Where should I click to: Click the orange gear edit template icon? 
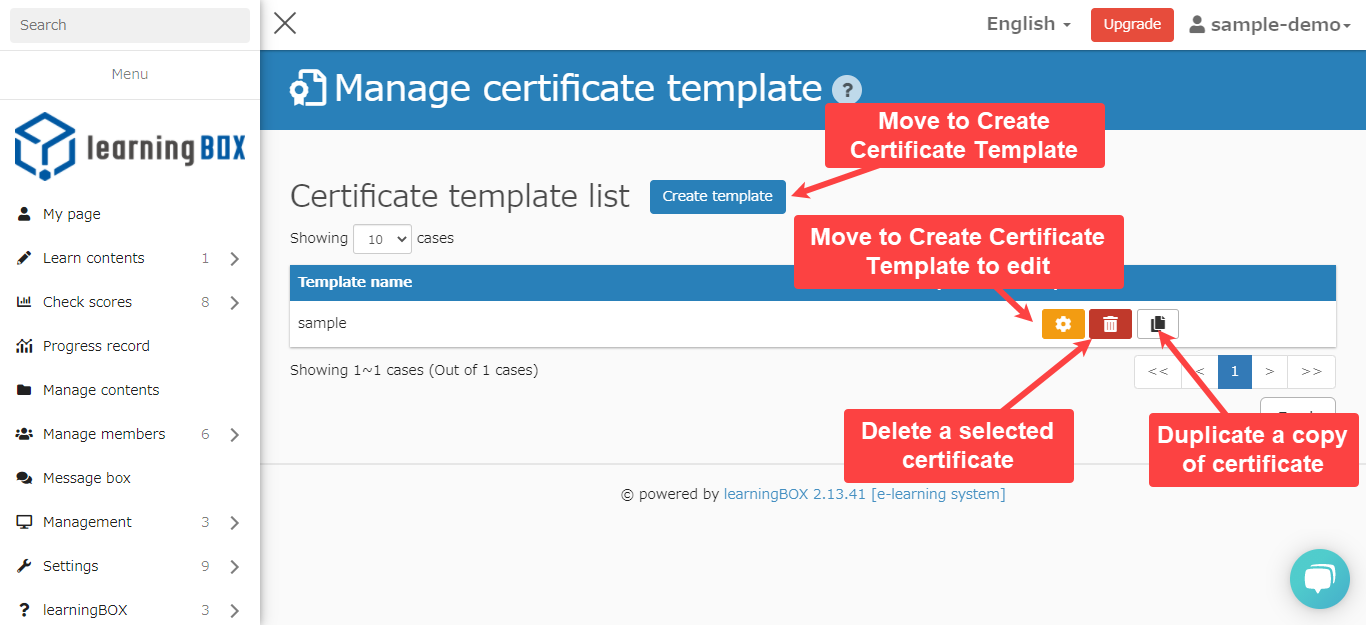(x=1063, y=324)
